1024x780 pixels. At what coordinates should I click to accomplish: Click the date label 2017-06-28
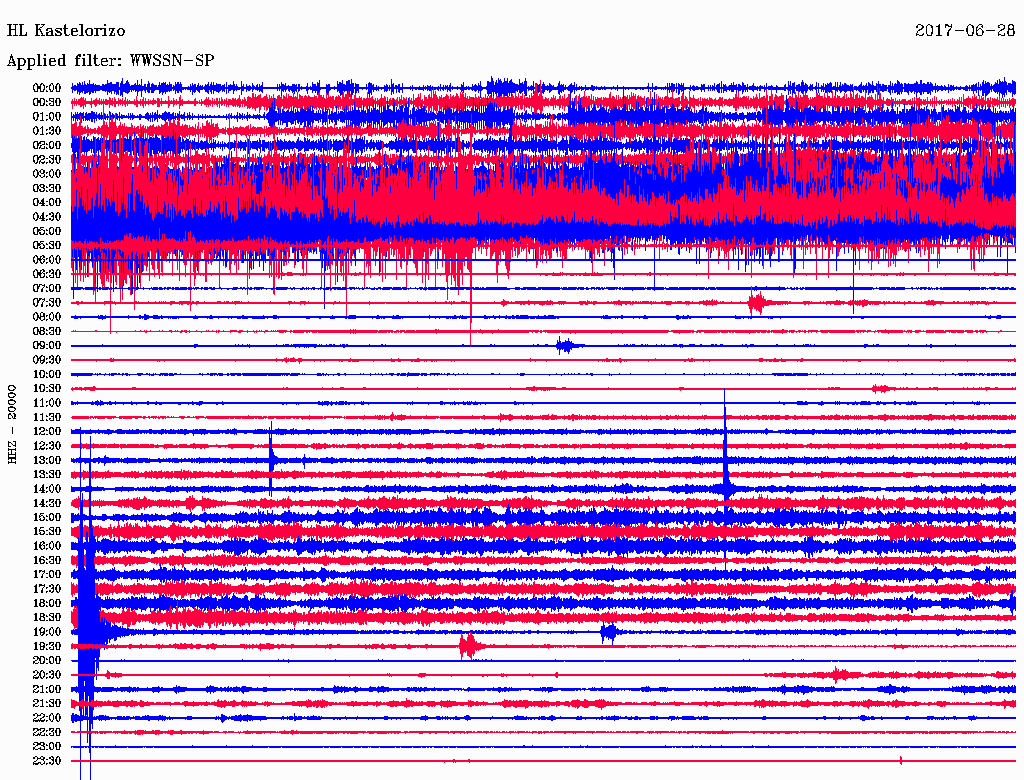[x=965, y=31]
